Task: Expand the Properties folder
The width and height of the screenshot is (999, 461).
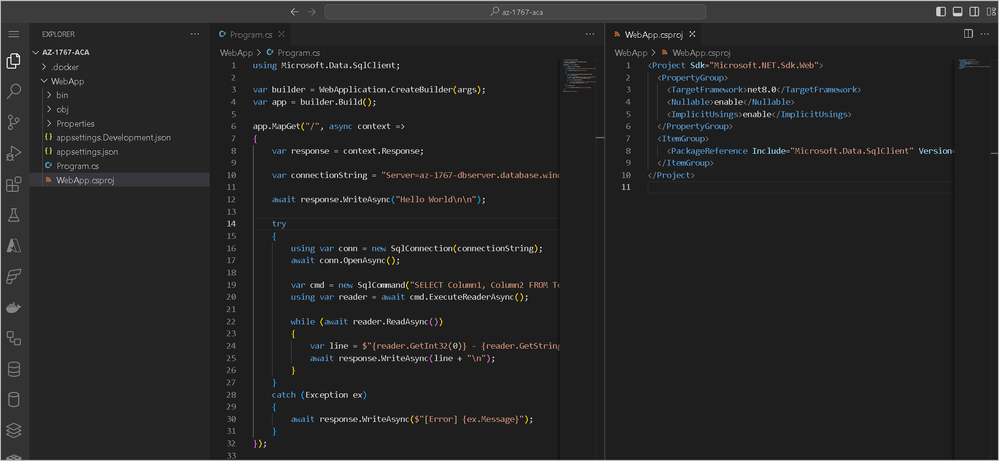Action: coord(75,123)
